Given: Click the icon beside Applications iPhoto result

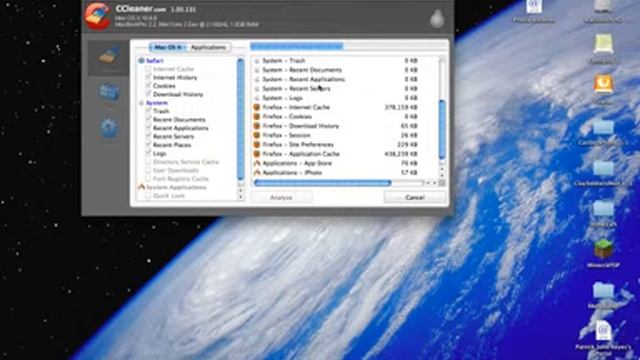Looking at the screenshot, I should [x=257, y=173].
